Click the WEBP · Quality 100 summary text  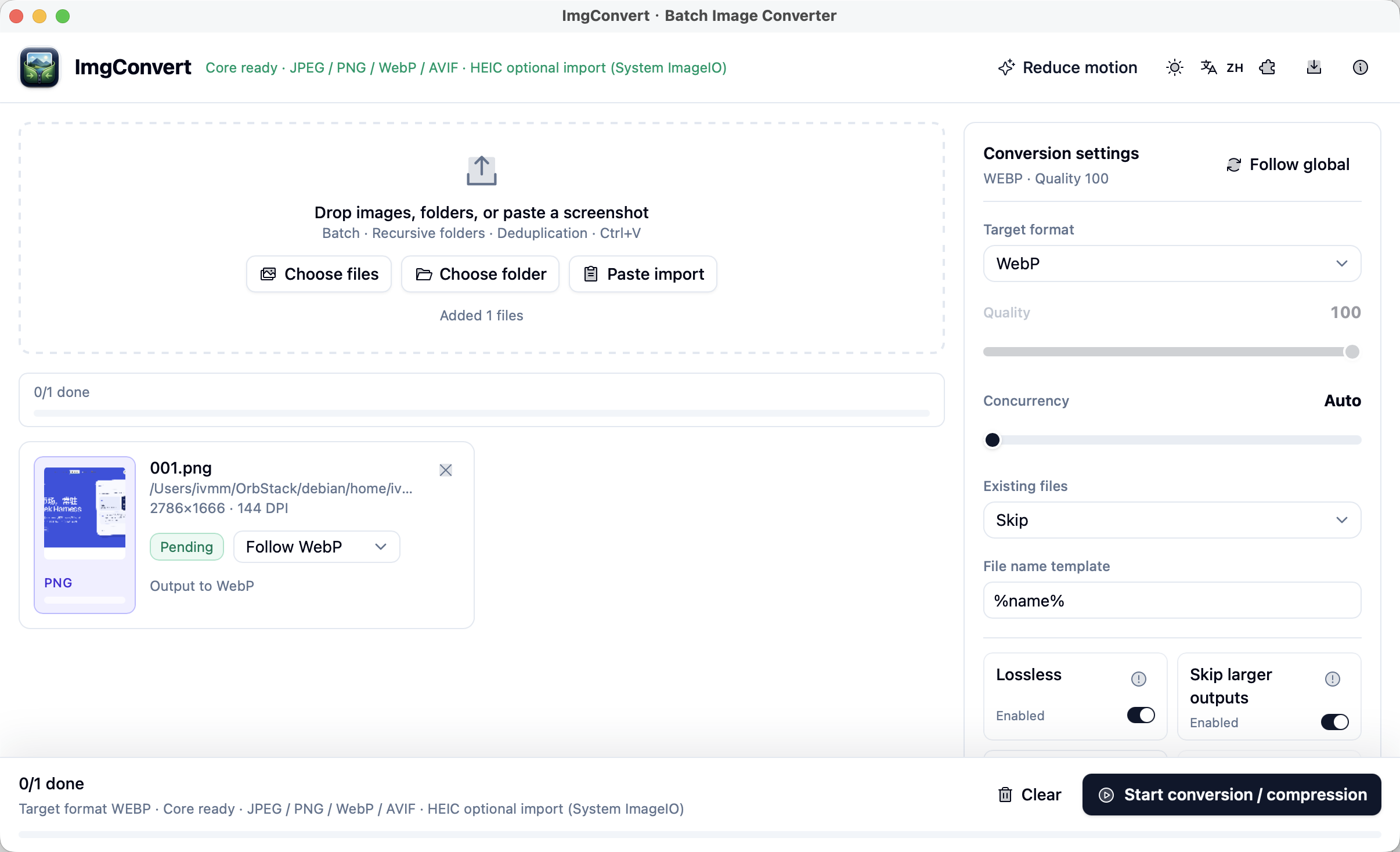pyautogui.click(x=1046, y=179)
